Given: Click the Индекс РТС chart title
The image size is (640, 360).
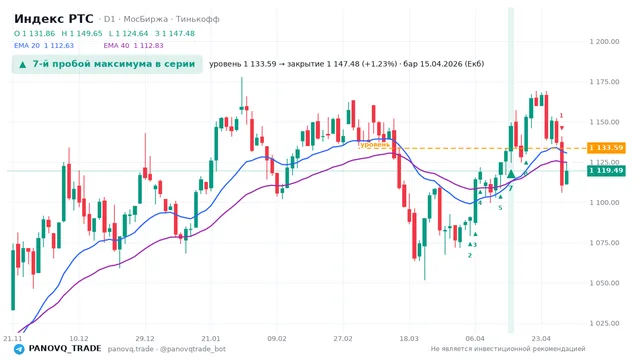Looking at the screenshot, I should [x=53, y=19].
